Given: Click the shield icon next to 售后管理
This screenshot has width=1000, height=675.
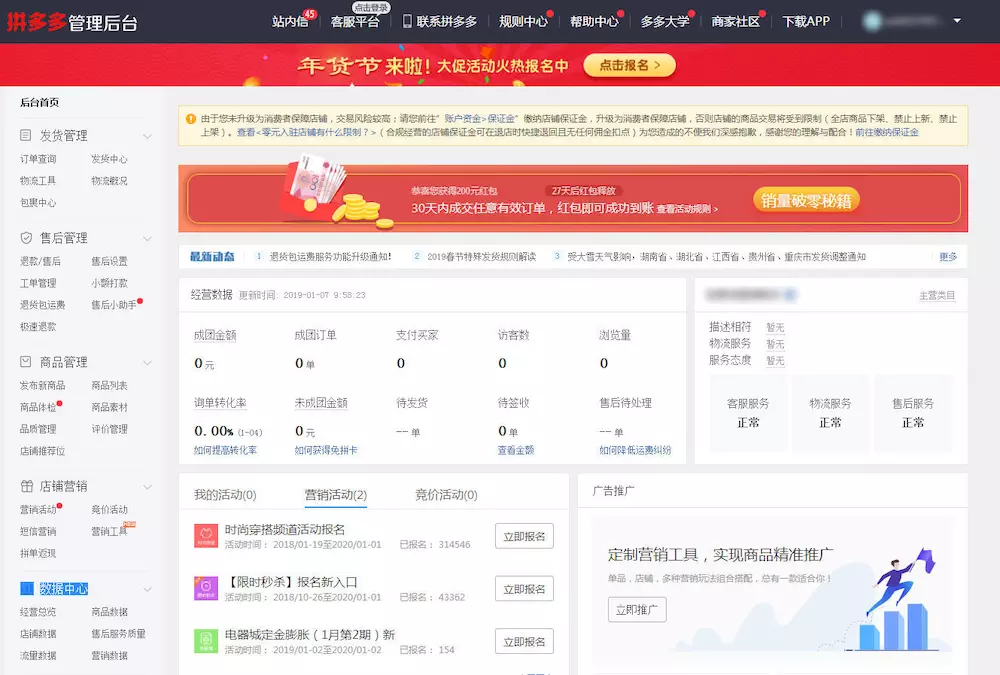Looking at the screenshot, I should (x=27, y=238).
